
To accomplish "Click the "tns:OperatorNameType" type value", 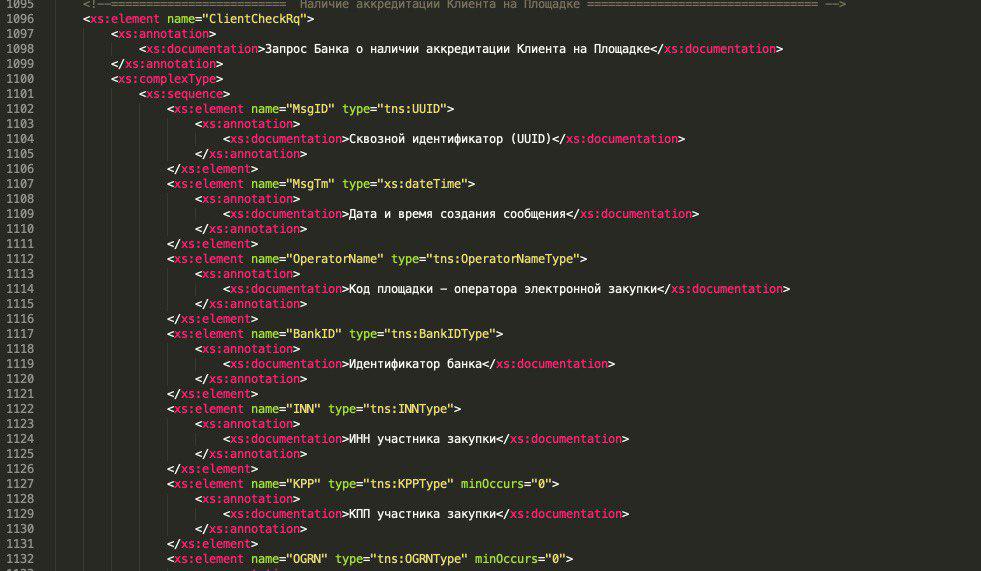I will pos(503,259).
